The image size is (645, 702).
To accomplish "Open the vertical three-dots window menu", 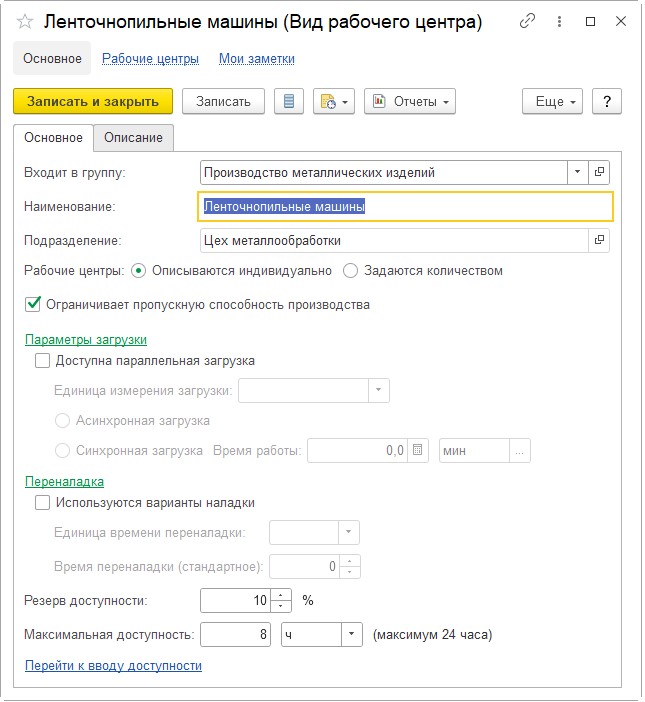I will click(559, 21).
